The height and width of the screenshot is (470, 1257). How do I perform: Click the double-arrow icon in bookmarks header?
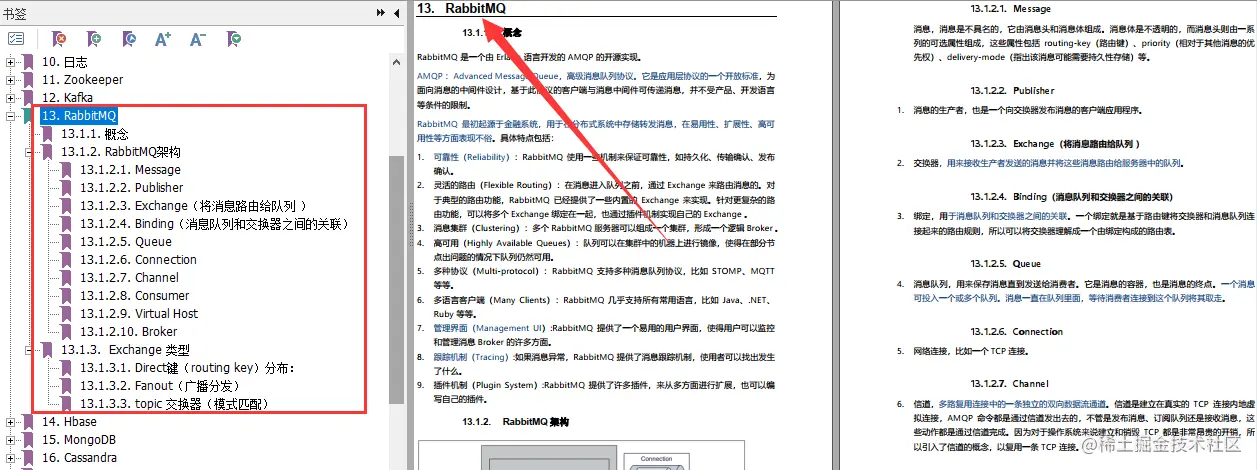381,12
